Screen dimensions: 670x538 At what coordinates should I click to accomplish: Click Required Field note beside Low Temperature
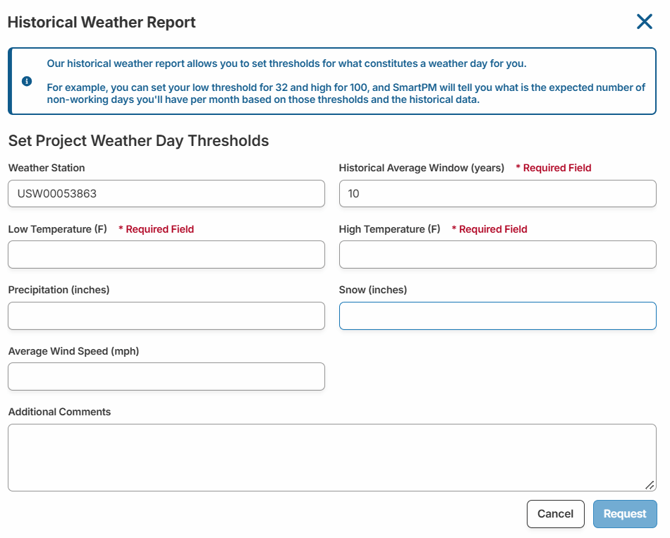coord(156,229)
